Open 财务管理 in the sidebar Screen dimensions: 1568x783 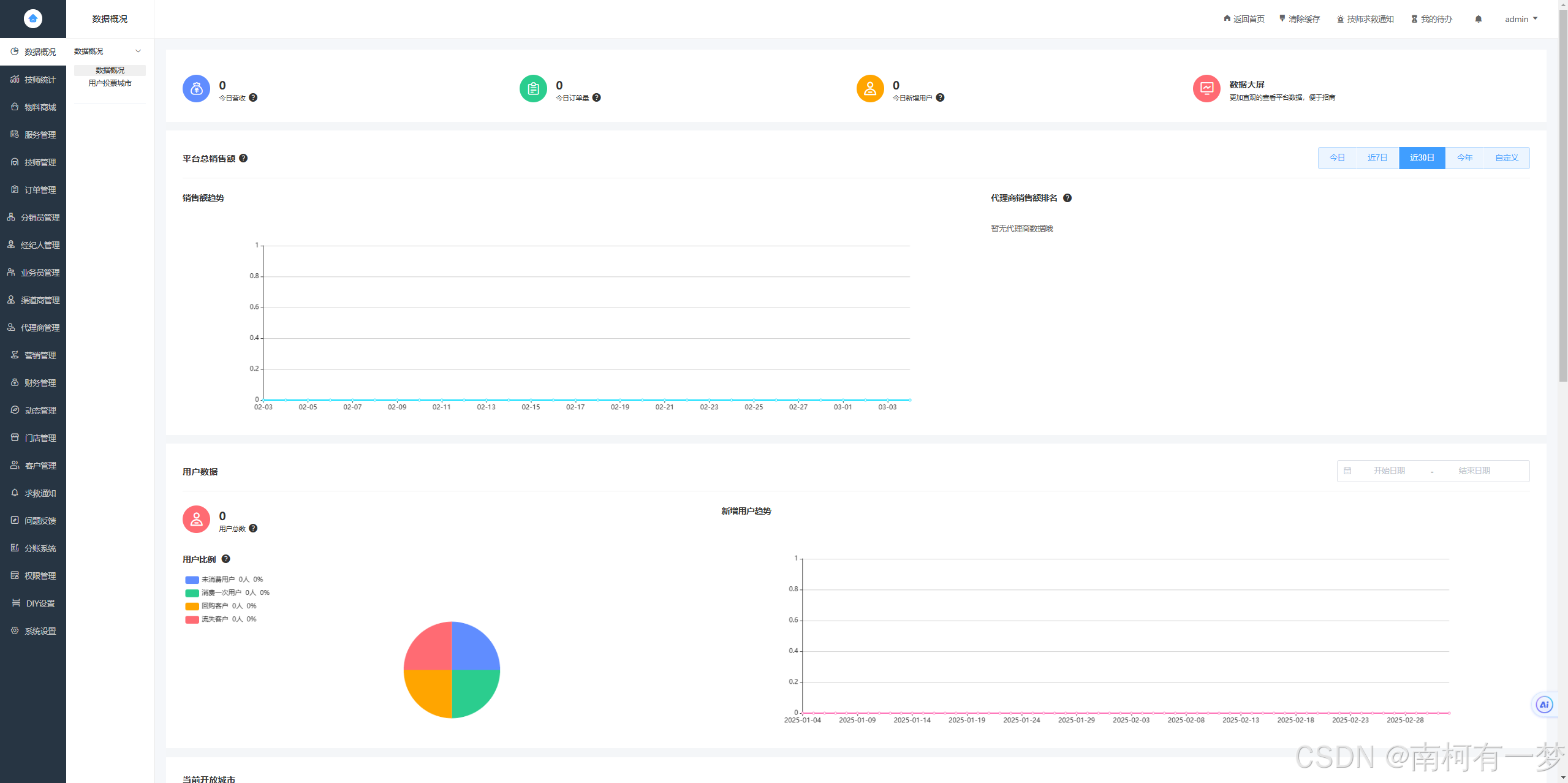[x=33, y=383]
